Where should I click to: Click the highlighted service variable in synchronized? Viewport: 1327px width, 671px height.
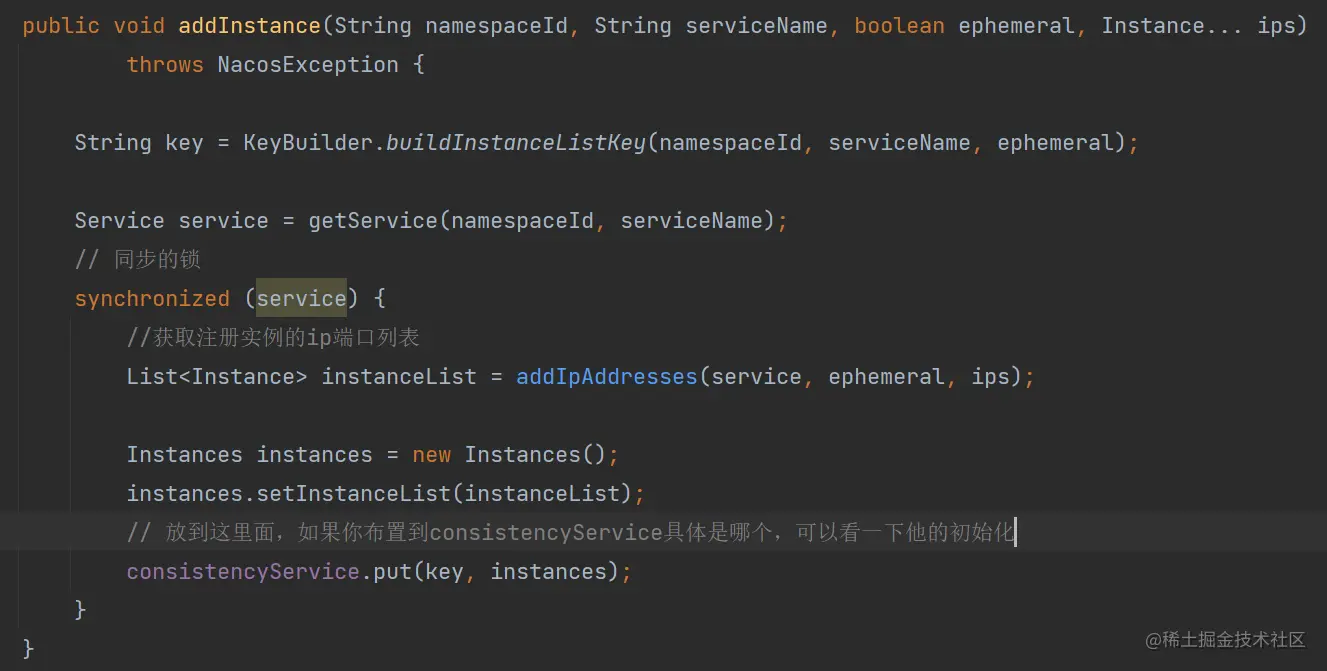[301, 298]
